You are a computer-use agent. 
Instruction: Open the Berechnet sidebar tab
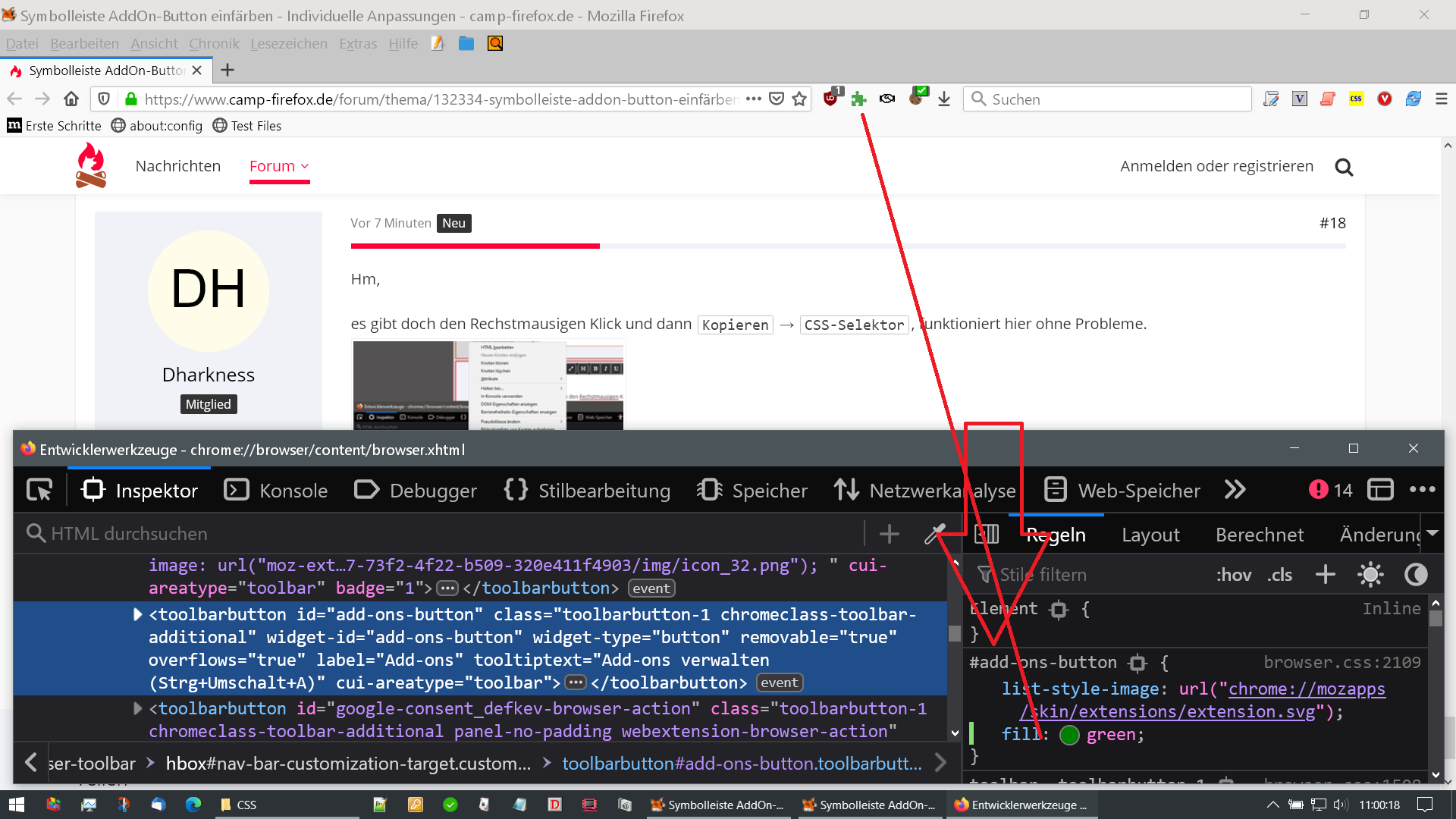(x=1259, y=535)
